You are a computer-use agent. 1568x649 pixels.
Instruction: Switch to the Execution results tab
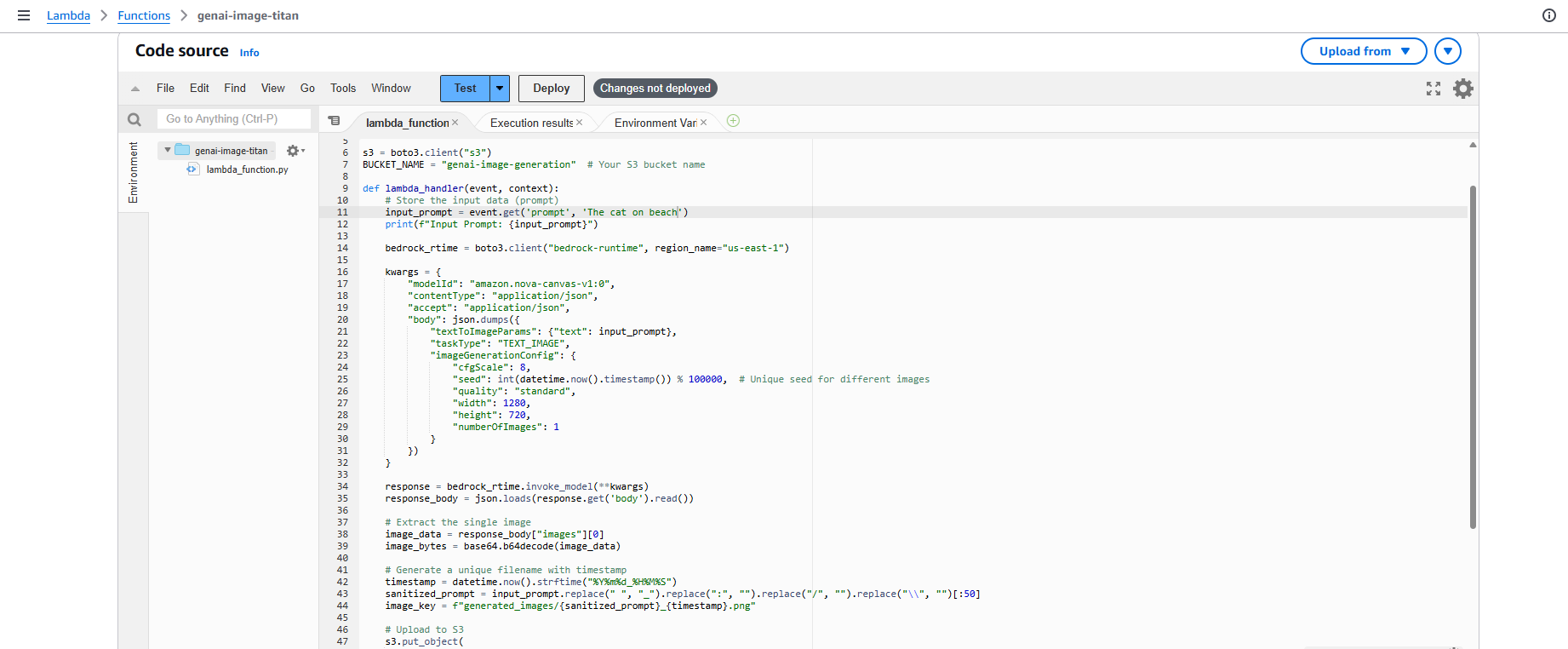click(531, 123)
